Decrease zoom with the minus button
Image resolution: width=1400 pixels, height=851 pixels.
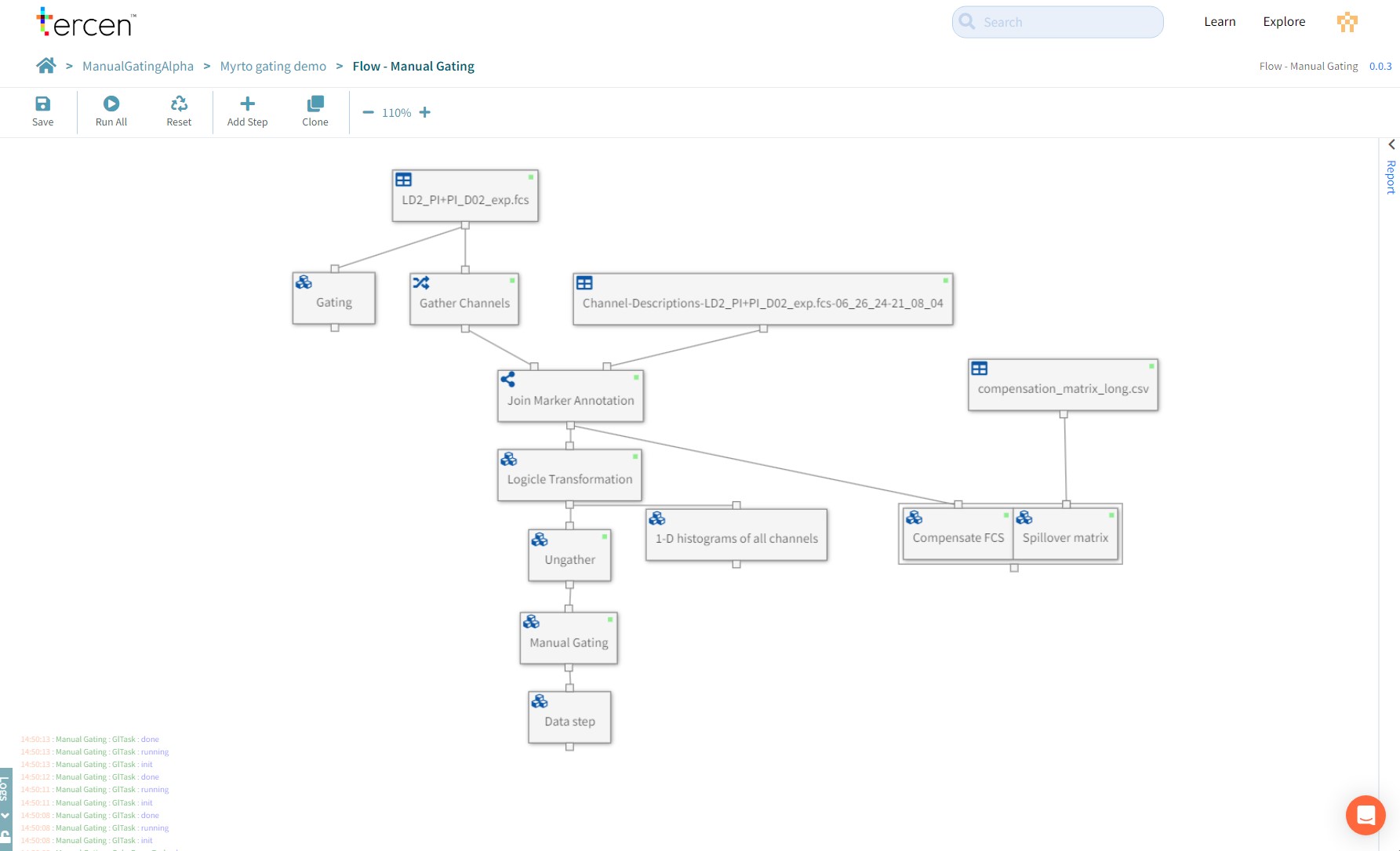368,113
